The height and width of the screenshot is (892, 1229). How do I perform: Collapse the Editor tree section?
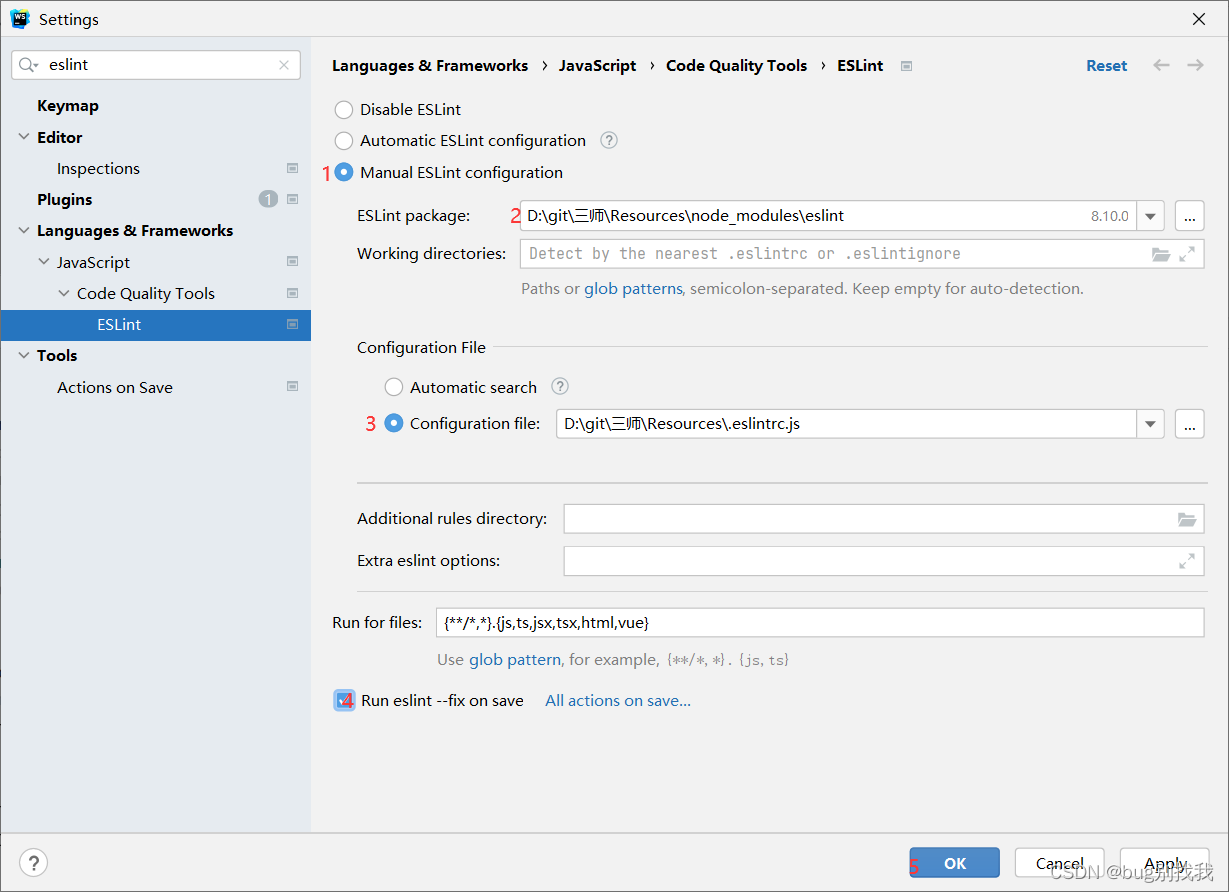tap(24, 137)
